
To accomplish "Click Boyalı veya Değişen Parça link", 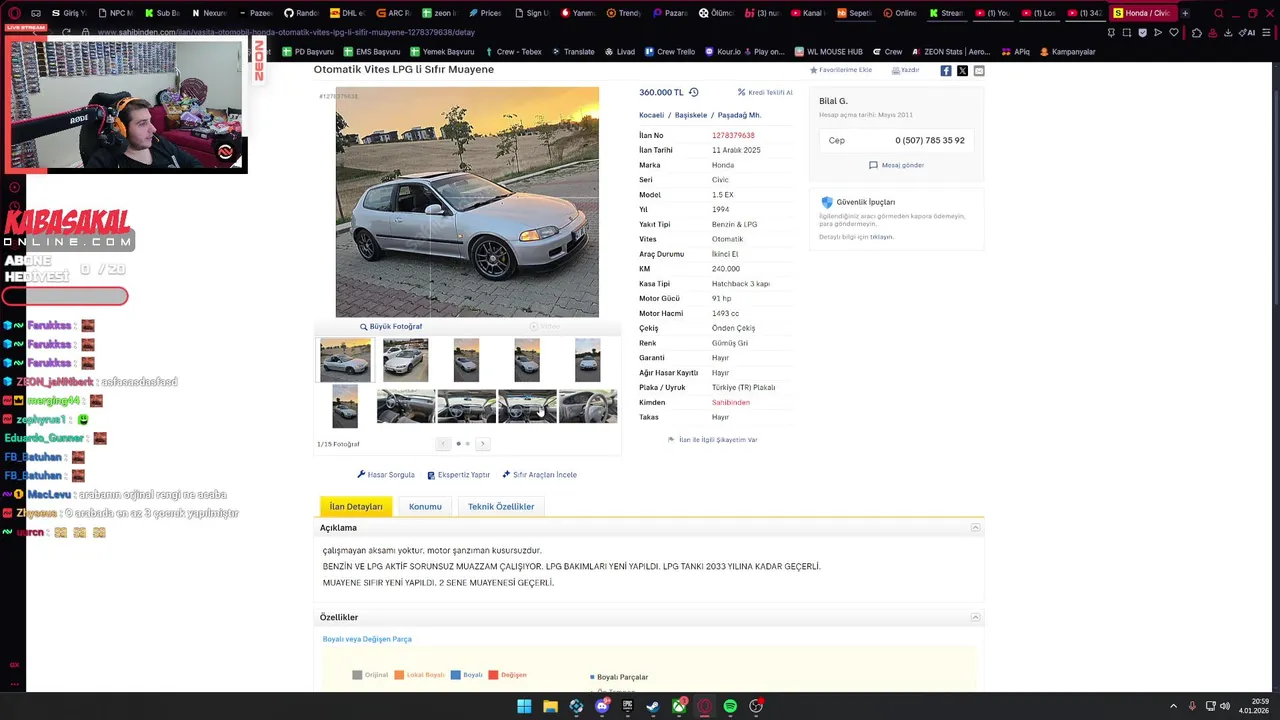I will [367, 639].
